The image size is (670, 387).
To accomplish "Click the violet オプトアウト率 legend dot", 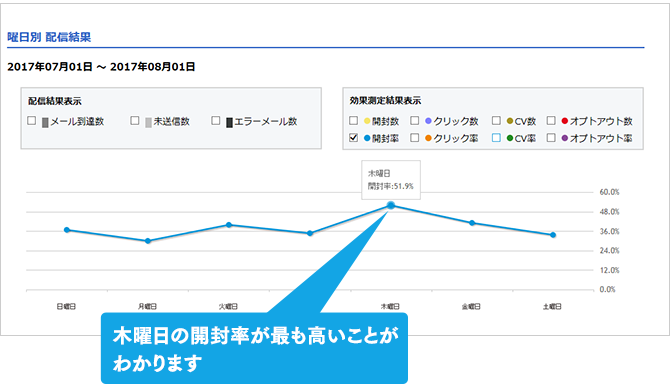I will coord(564,138).
